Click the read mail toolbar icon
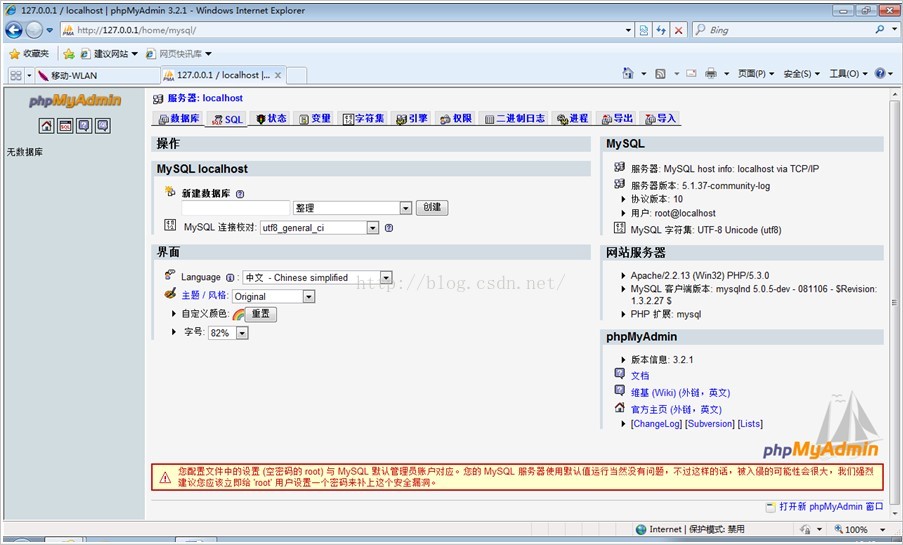This screenshot has height=545, width=903. [691, 74]
